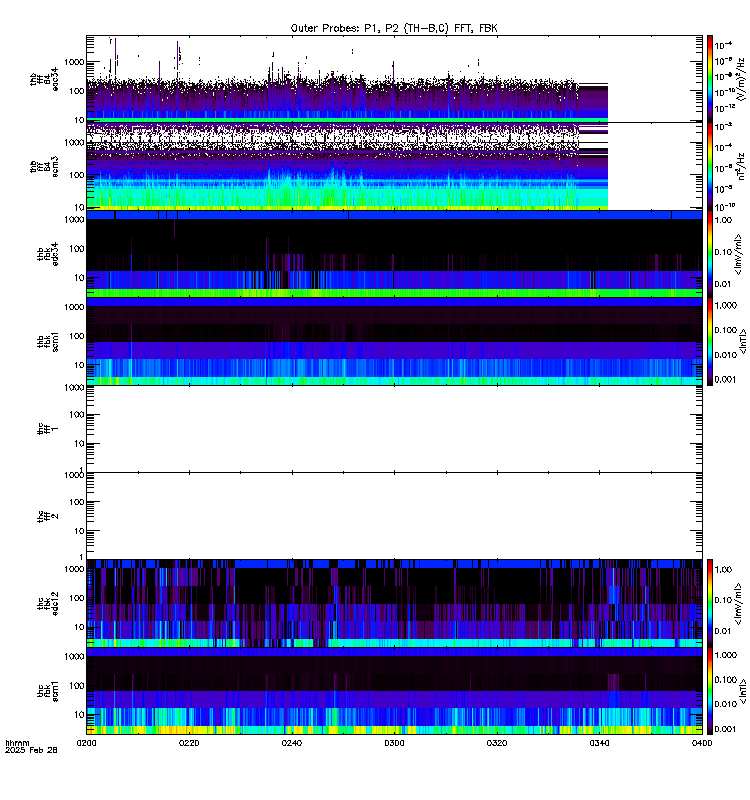
Task: Select the thc fbk edc12 panel label
Action: pos(48,604)
